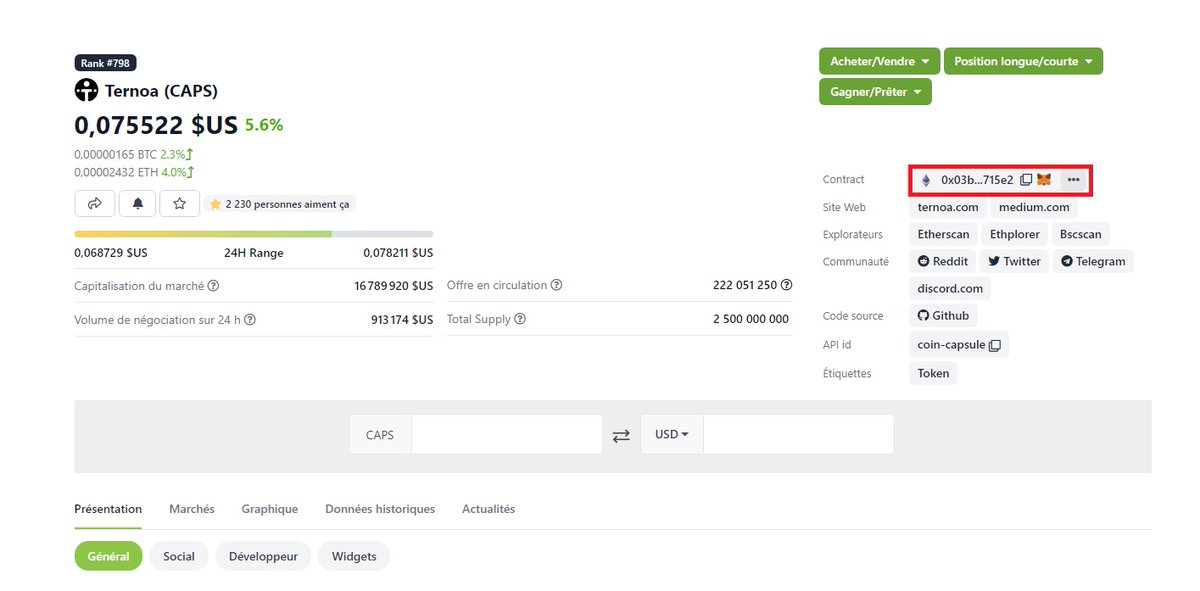Select the Widgets pill
The width and height of the screenshot is (1200, 591).
pyautogui.click(x=354, y=556)
